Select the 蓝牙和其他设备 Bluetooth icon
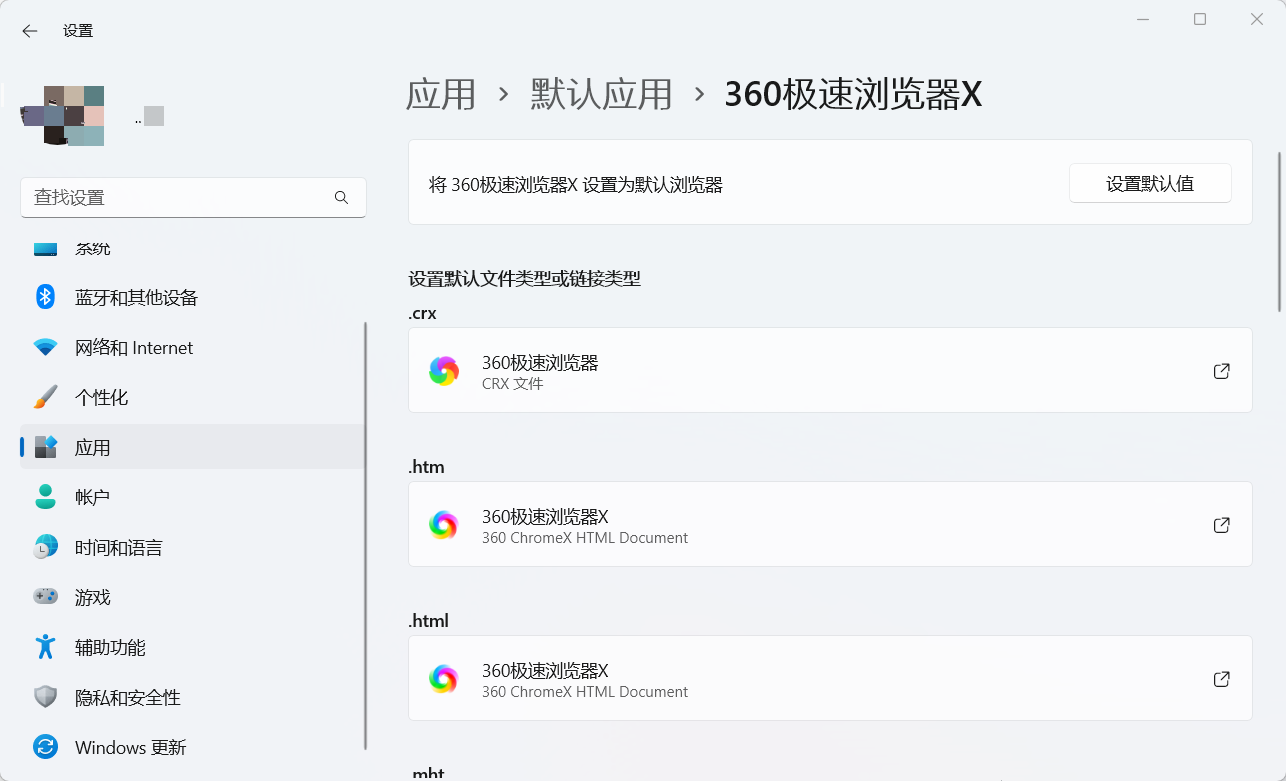 (46, 297)
